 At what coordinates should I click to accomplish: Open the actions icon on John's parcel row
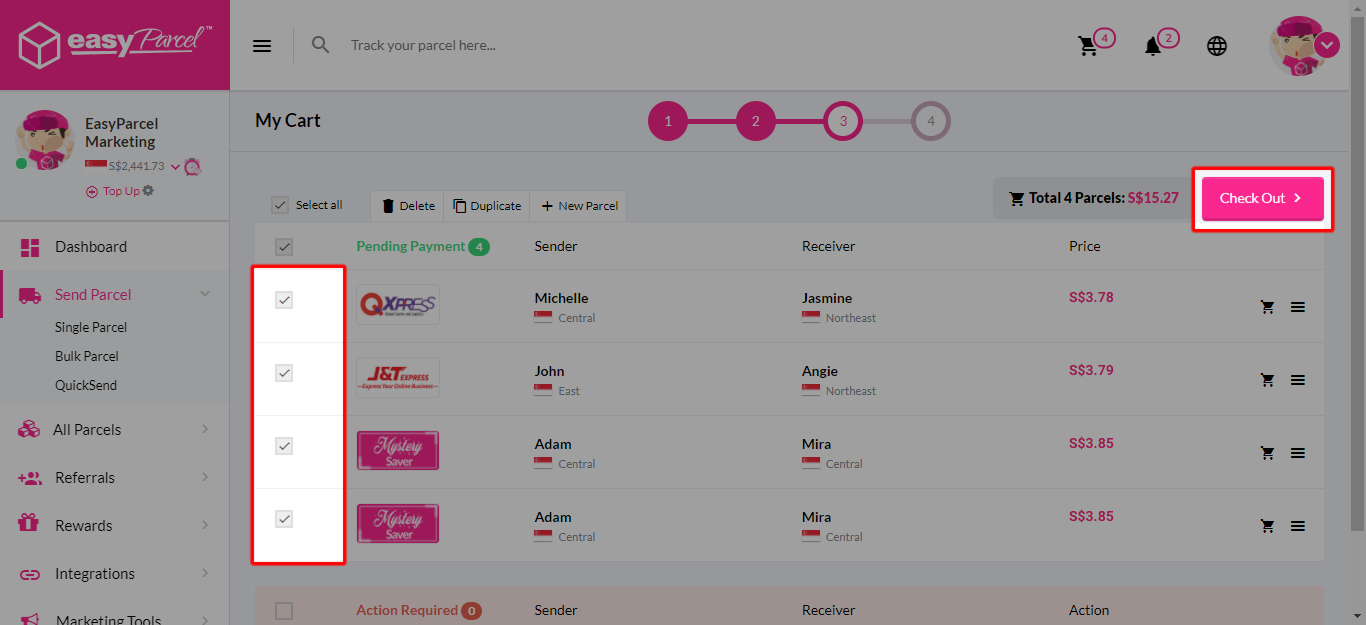point(1298,380)
